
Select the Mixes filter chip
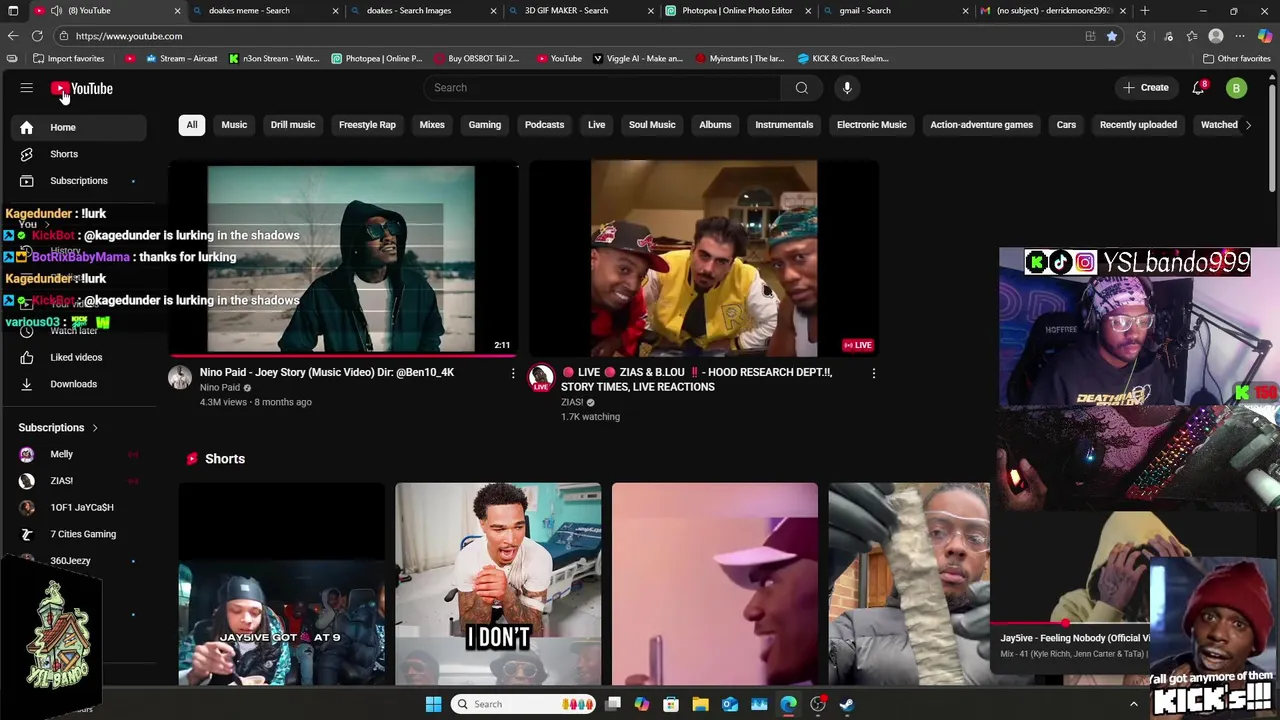(432, 125)
